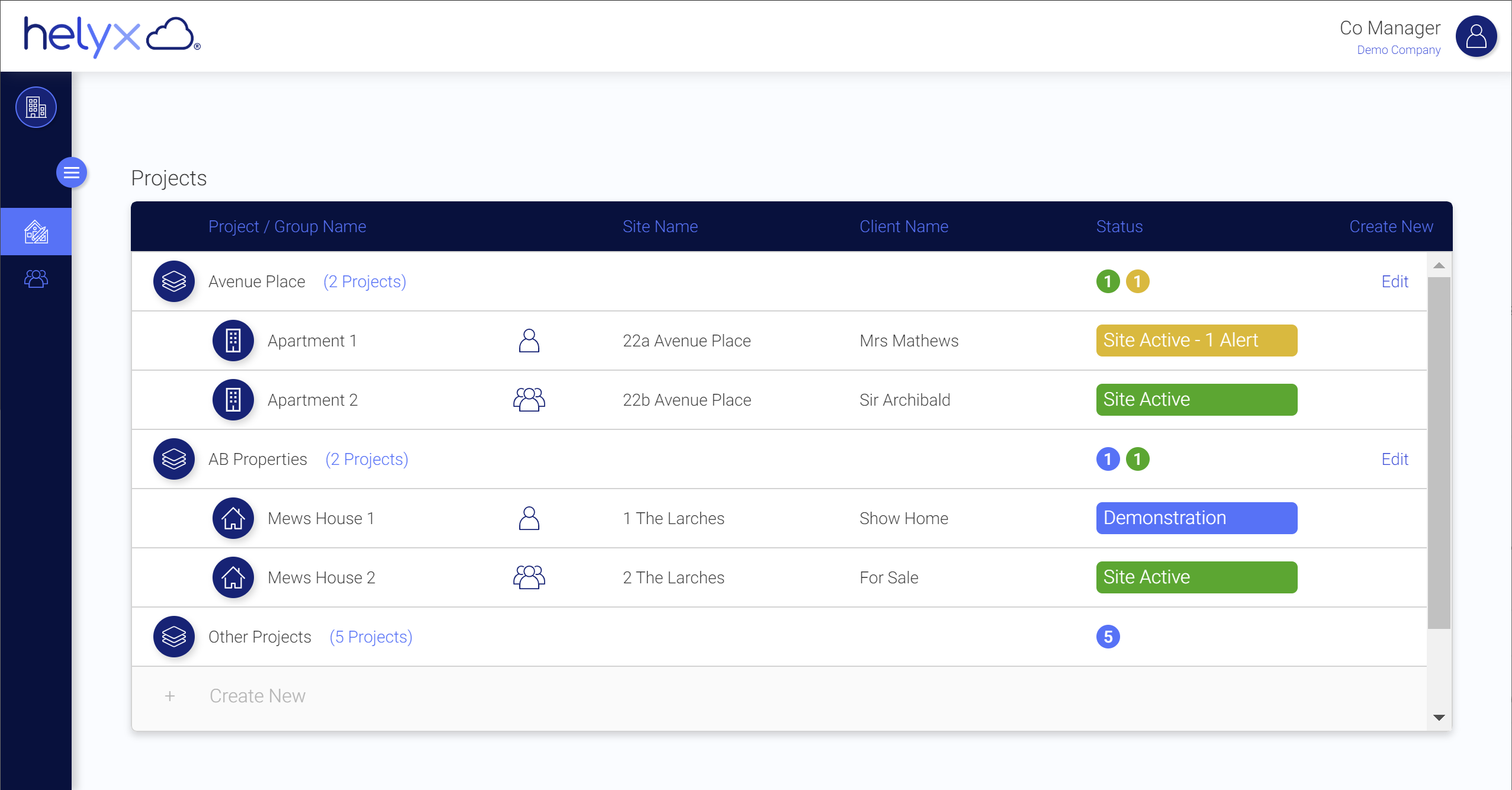This screenshot has width=1512, height=790.
Task: Sort by Client Name column header
Action: click(x=904, y=226)
